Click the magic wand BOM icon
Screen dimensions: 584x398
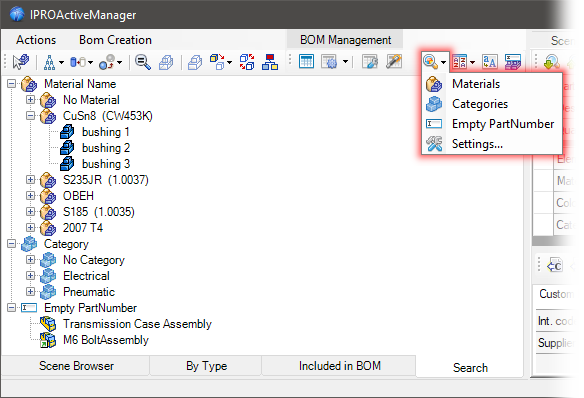coord(394,61)
